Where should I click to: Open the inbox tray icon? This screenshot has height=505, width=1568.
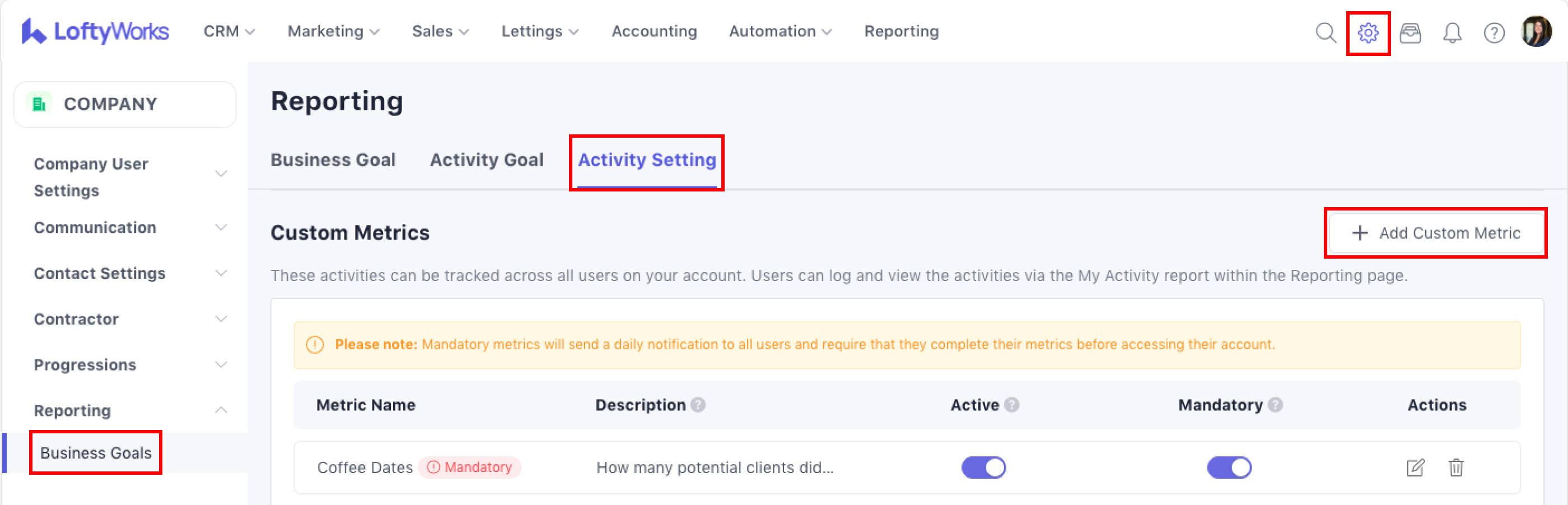tap(1410, 32)
